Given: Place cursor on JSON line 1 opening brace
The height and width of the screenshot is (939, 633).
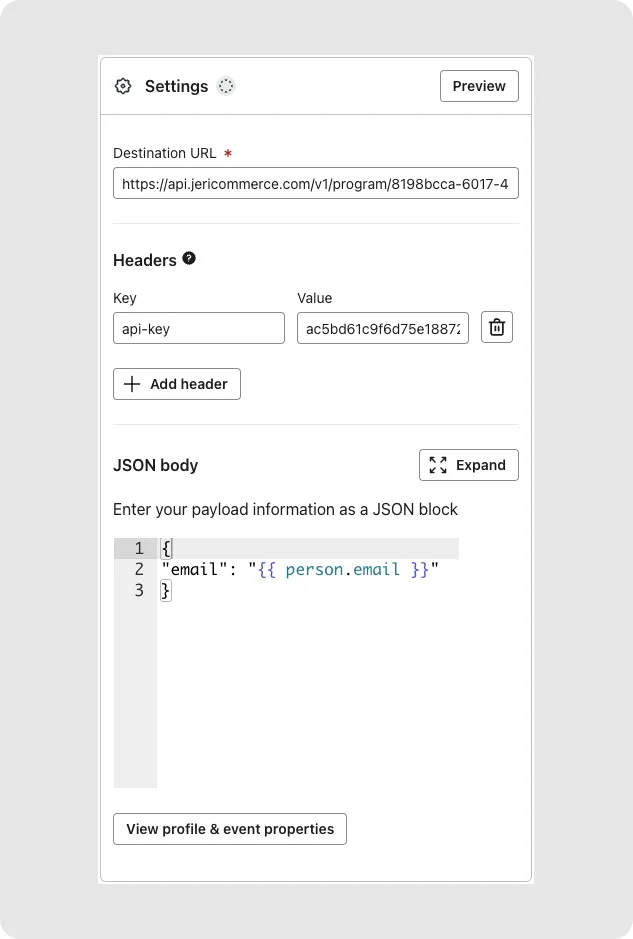Looking at the screenshot, I should coord(166,548).
